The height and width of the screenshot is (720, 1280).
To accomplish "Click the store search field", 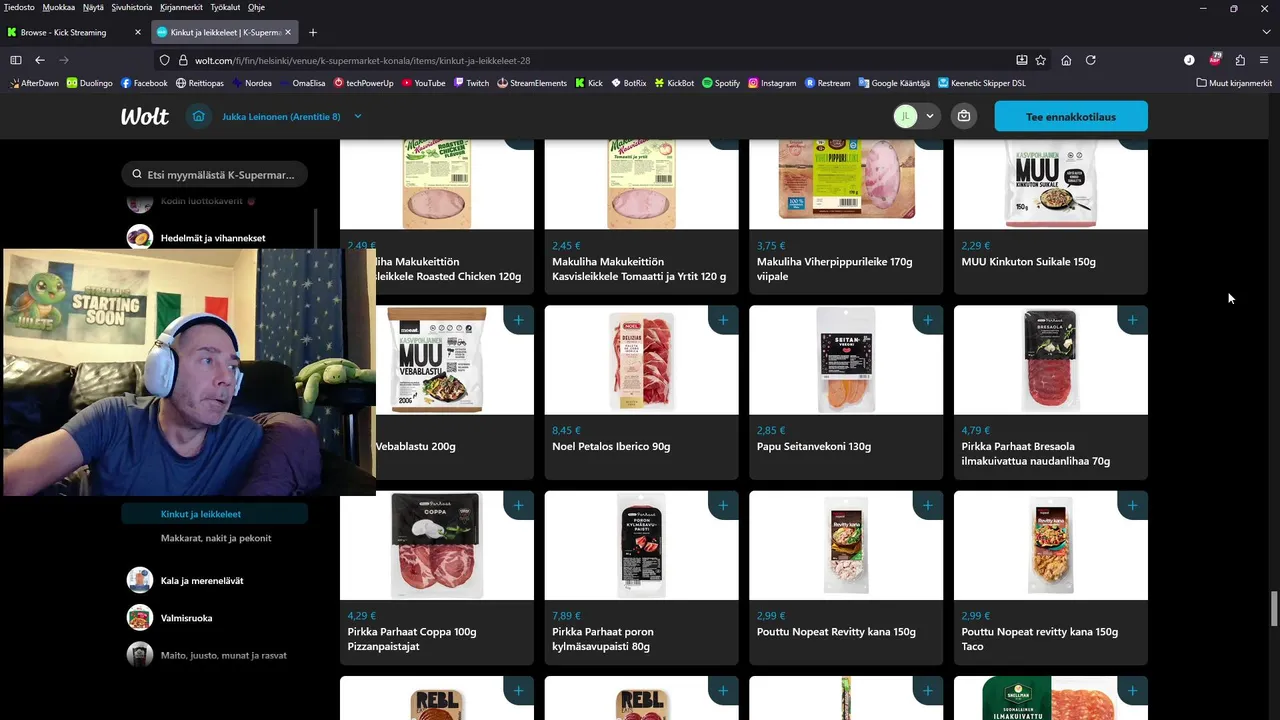I will (x=214, y=174).
